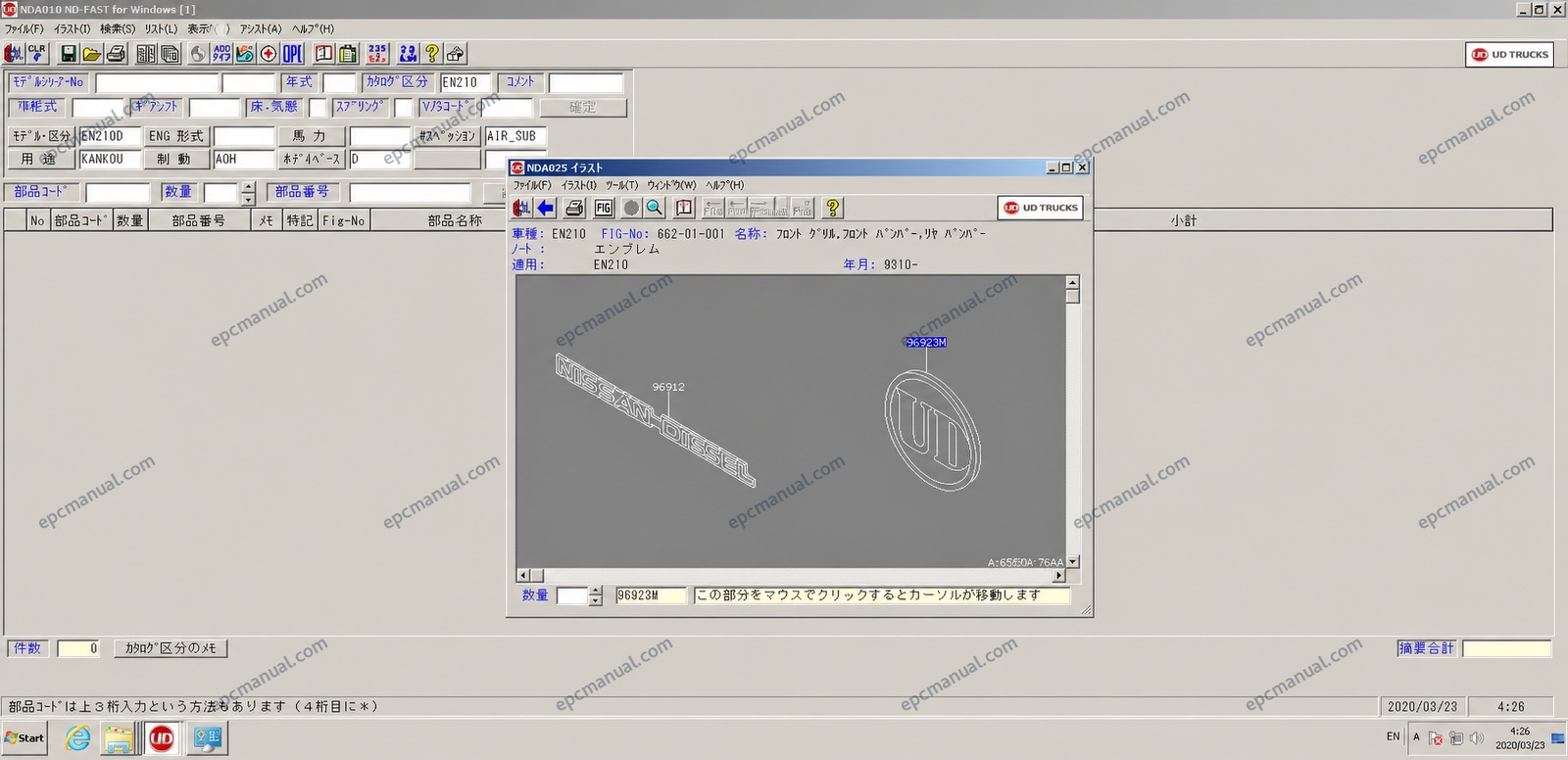Click the UD TRUCKS logo in main window
The height and width of the screenshot is (760, 1568).
1510,55
